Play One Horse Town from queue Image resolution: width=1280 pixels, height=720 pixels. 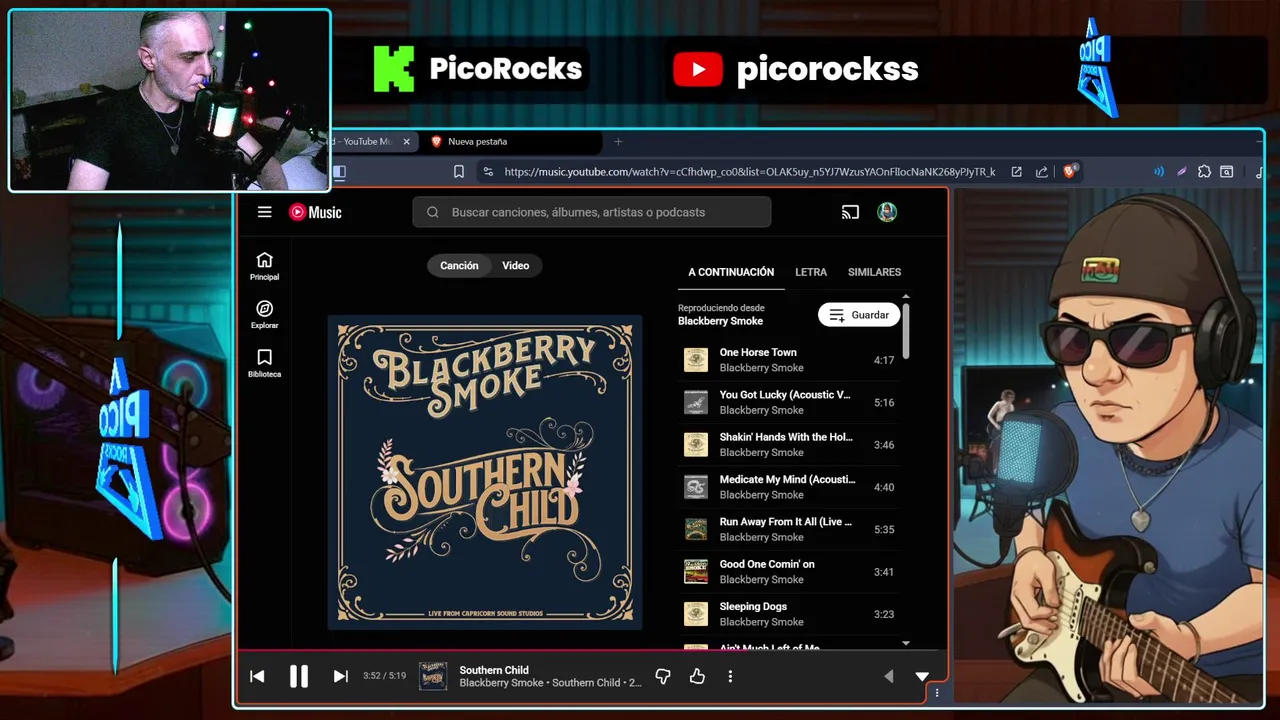(788, 360)
